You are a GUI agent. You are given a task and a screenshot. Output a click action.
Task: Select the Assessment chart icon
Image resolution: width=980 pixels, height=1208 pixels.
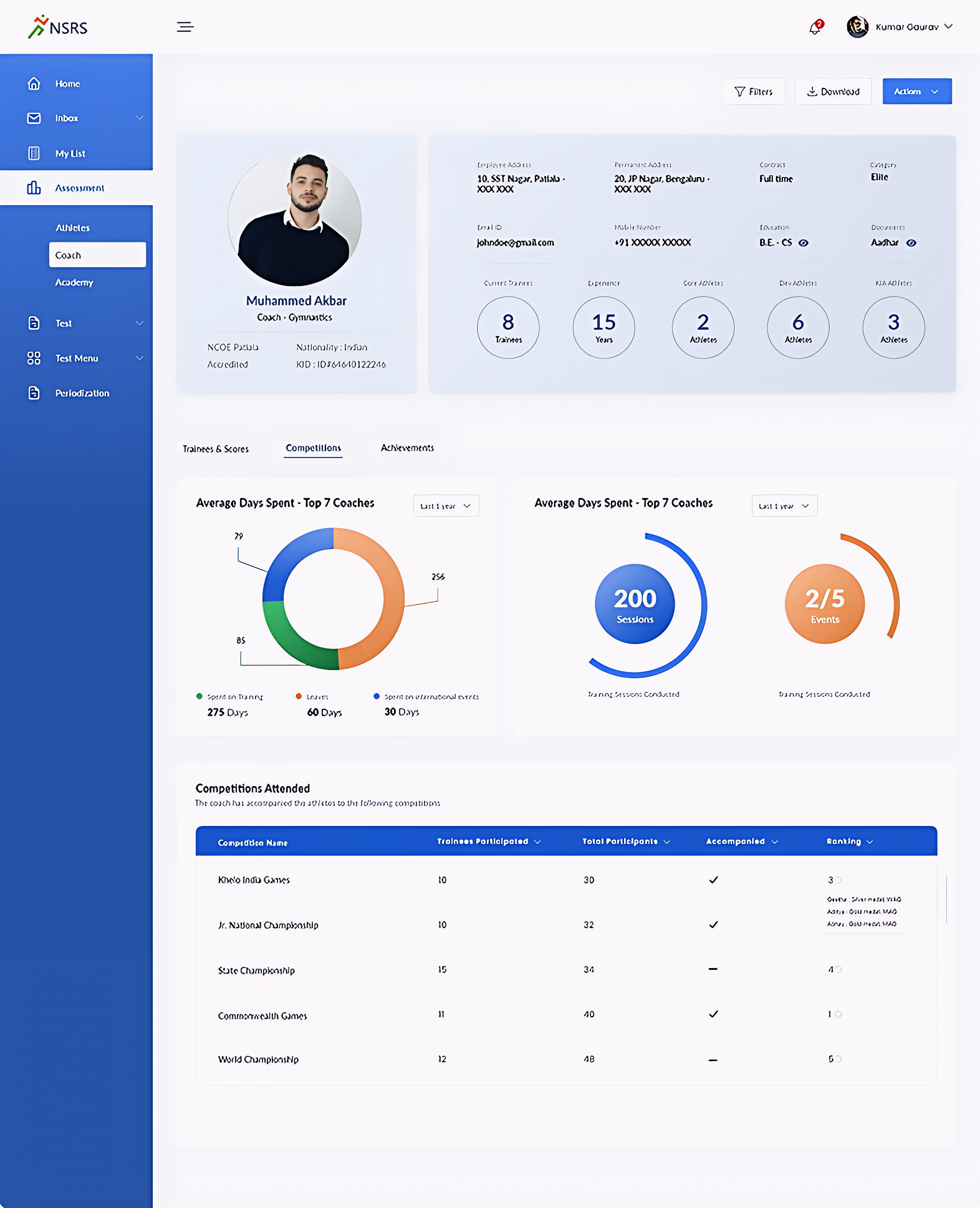coord(34,188)
